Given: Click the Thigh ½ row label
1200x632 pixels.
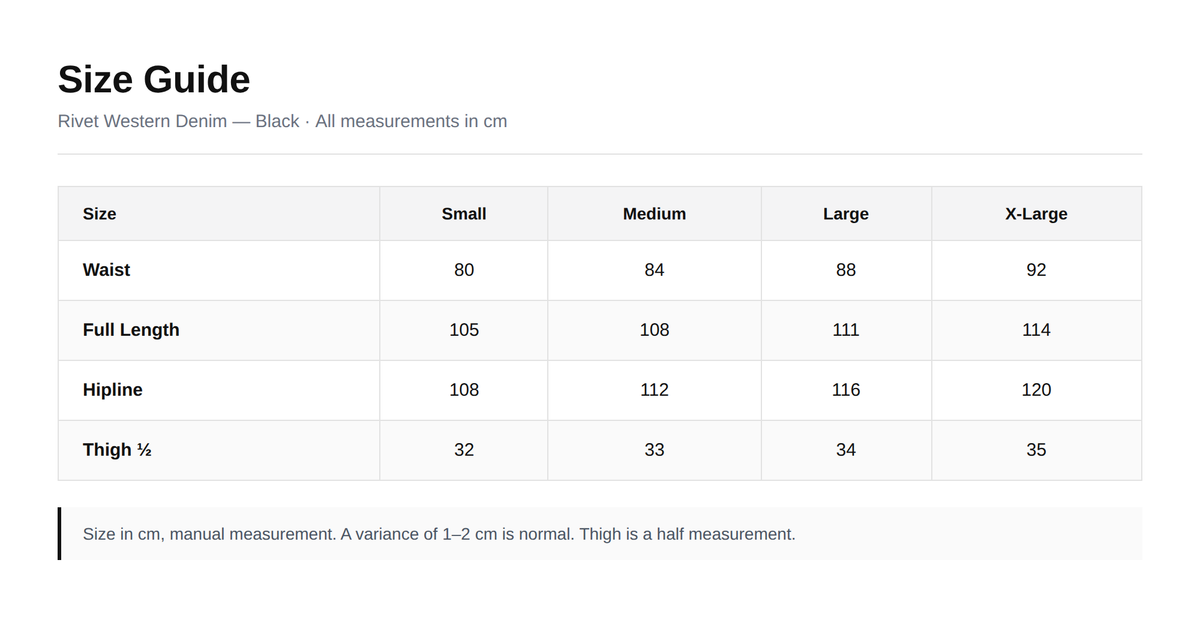Looking at the screenshot, I should pos(117,450).
